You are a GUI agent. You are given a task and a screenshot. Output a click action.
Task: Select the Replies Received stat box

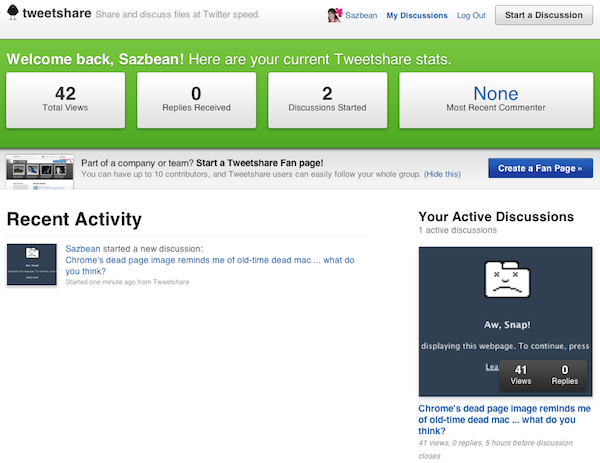196,101
